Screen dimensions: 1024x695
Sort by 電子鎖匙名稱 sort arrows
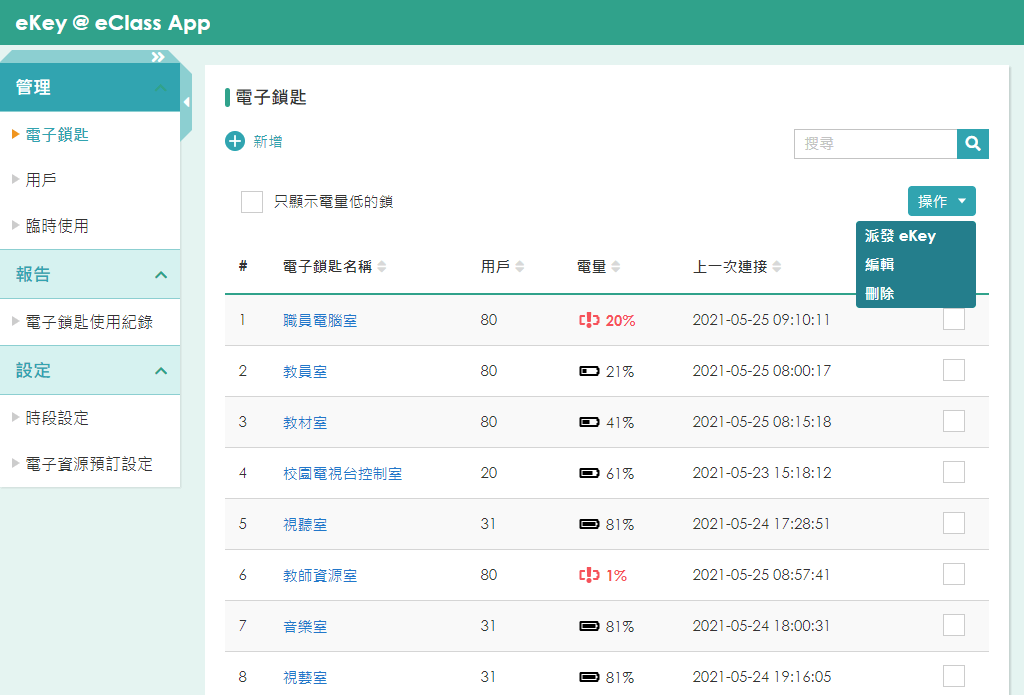pyautogui.click(x=382, y=267)
